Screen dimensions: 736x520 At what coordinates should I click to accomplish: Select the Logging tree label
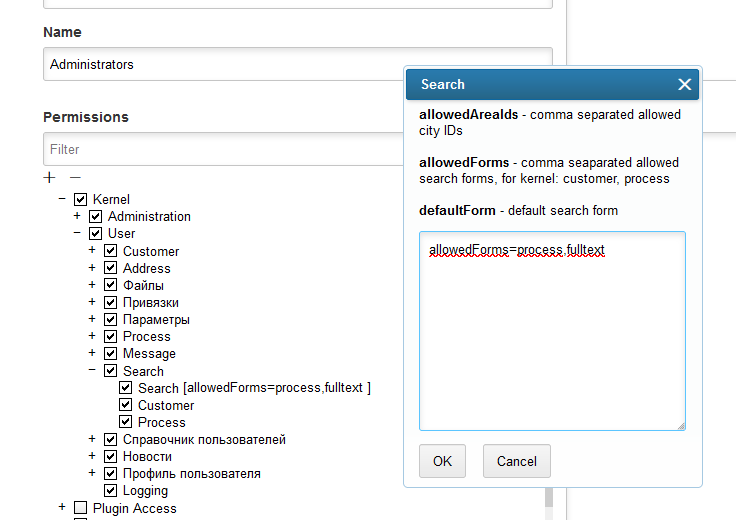tap(145, 491)
